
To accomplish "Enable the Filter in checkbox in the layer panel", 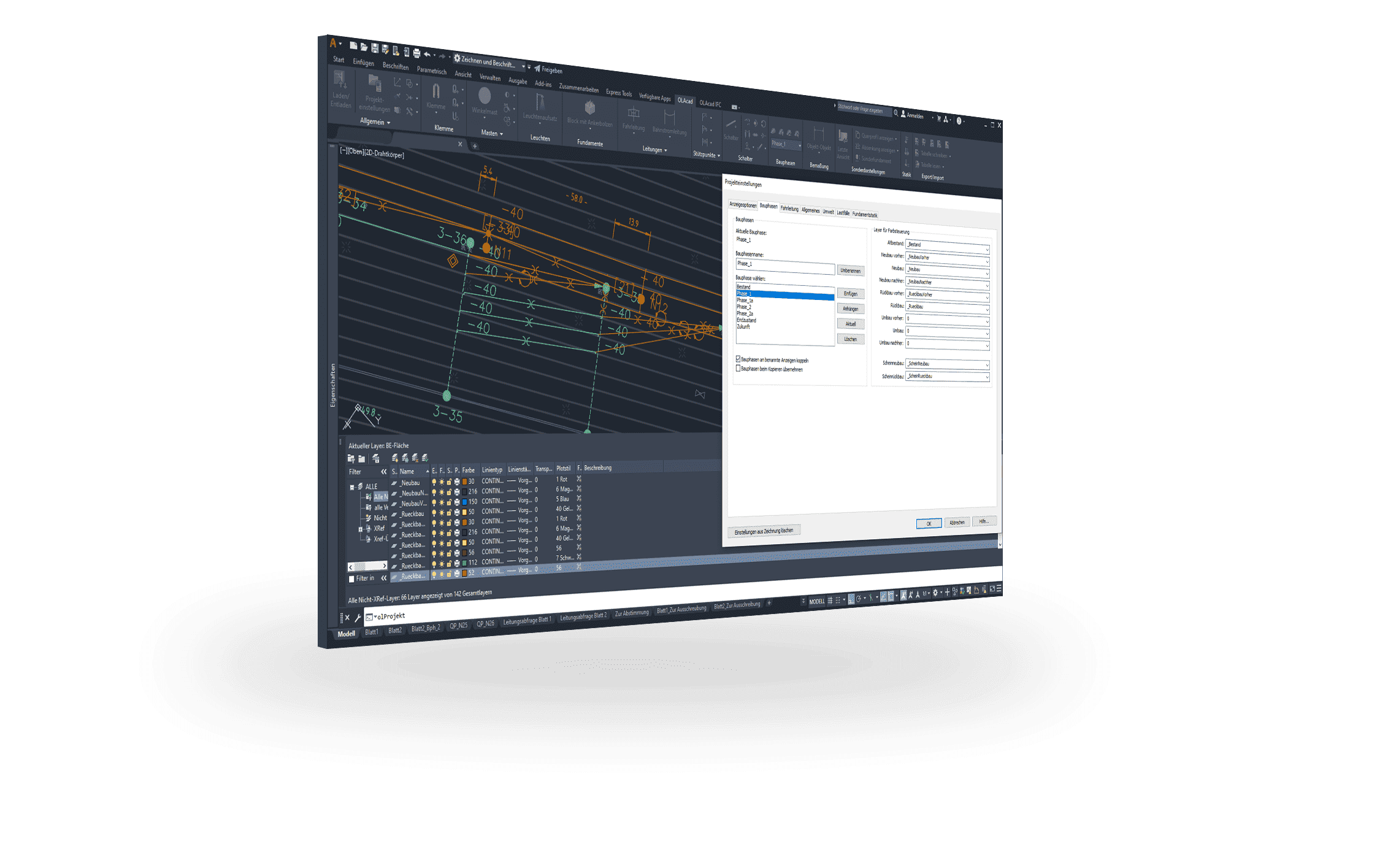I will click(351, 578).
